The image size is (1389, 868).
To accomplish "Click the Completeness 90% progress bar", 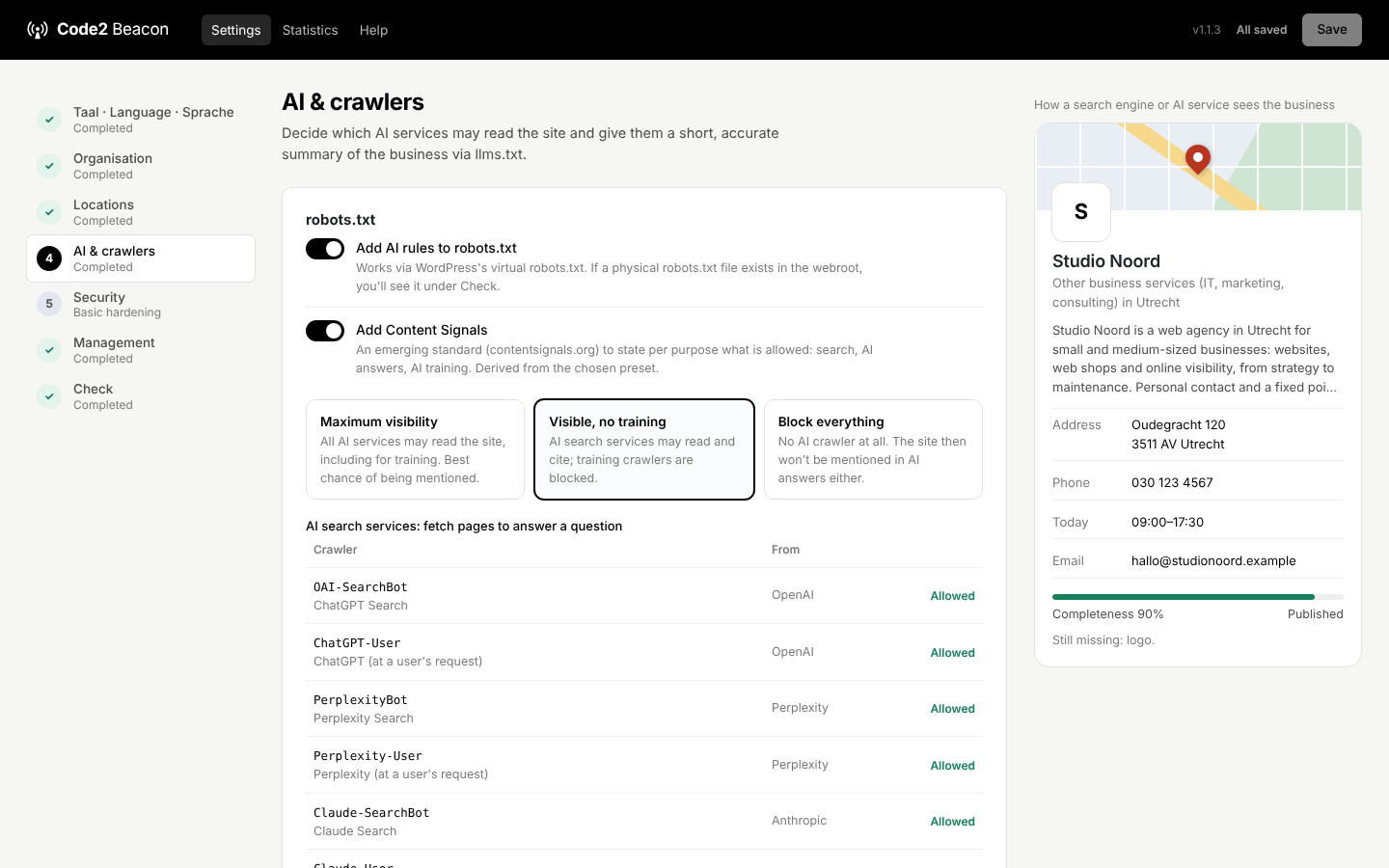I will [1198, 597].
